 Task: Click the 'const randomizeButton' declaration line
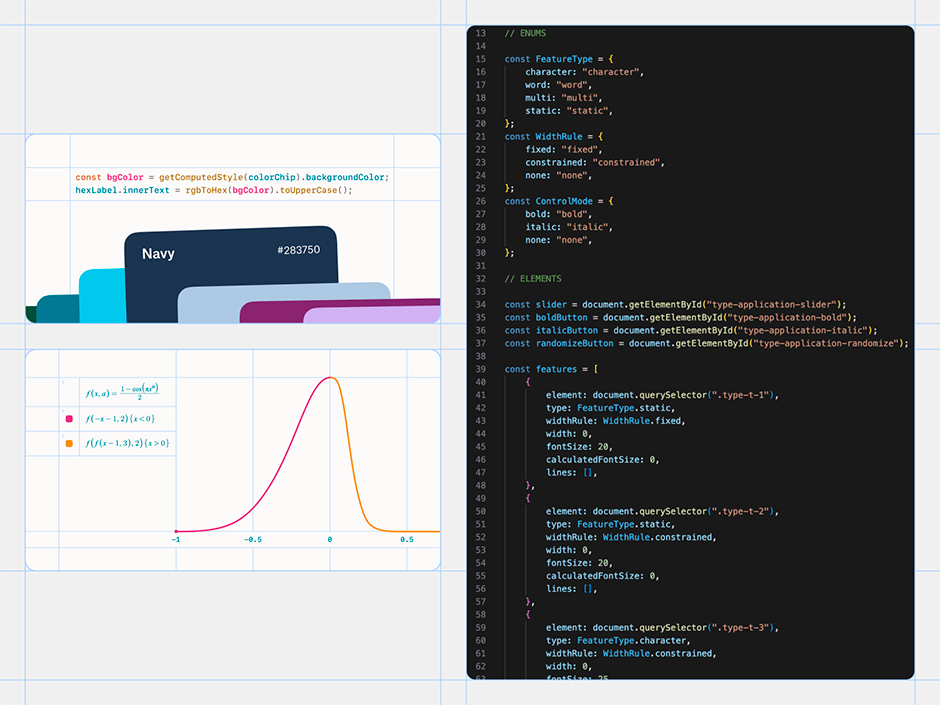click(x=706, y=343)
